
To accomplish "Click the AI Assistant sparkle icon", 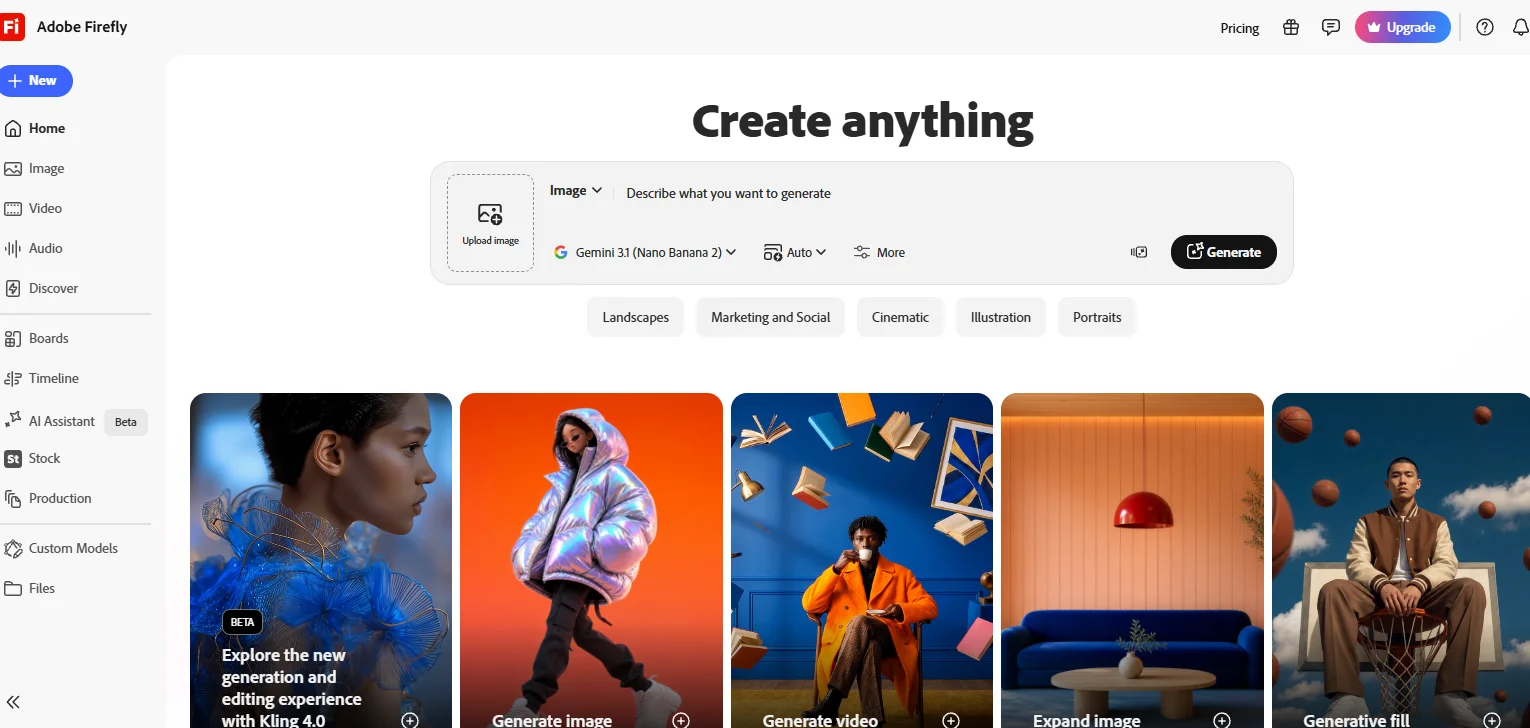I will pos(13,421).
